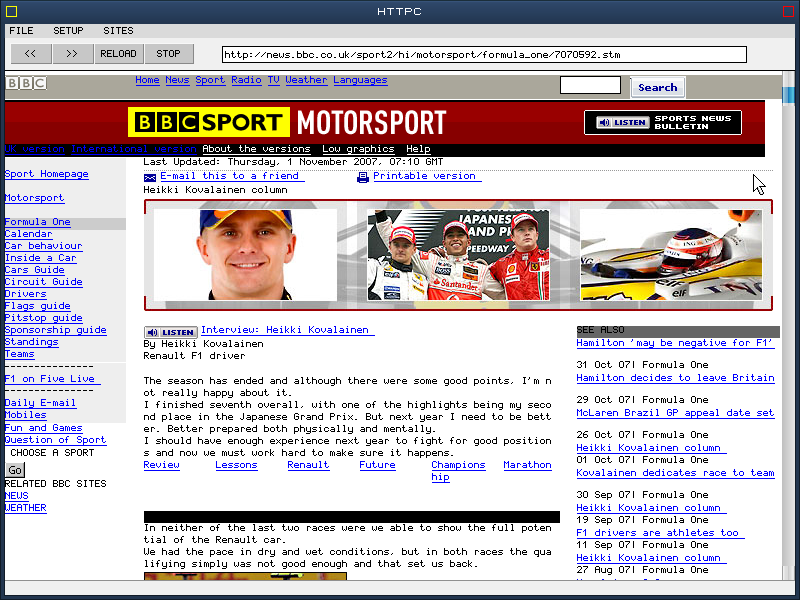This screenshot has width=800, height=600.
Task: Open the FILE menu
Action: (21, 31)
